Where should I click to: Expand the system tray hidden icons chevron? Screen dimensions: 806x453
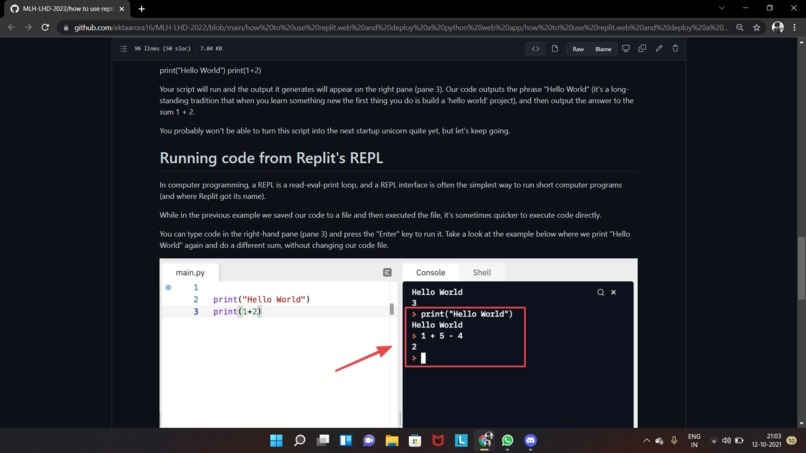click(x=646, y=441)
